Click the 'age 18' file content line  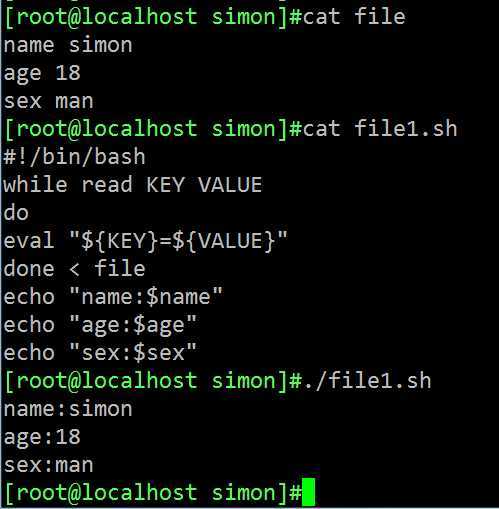42,73
